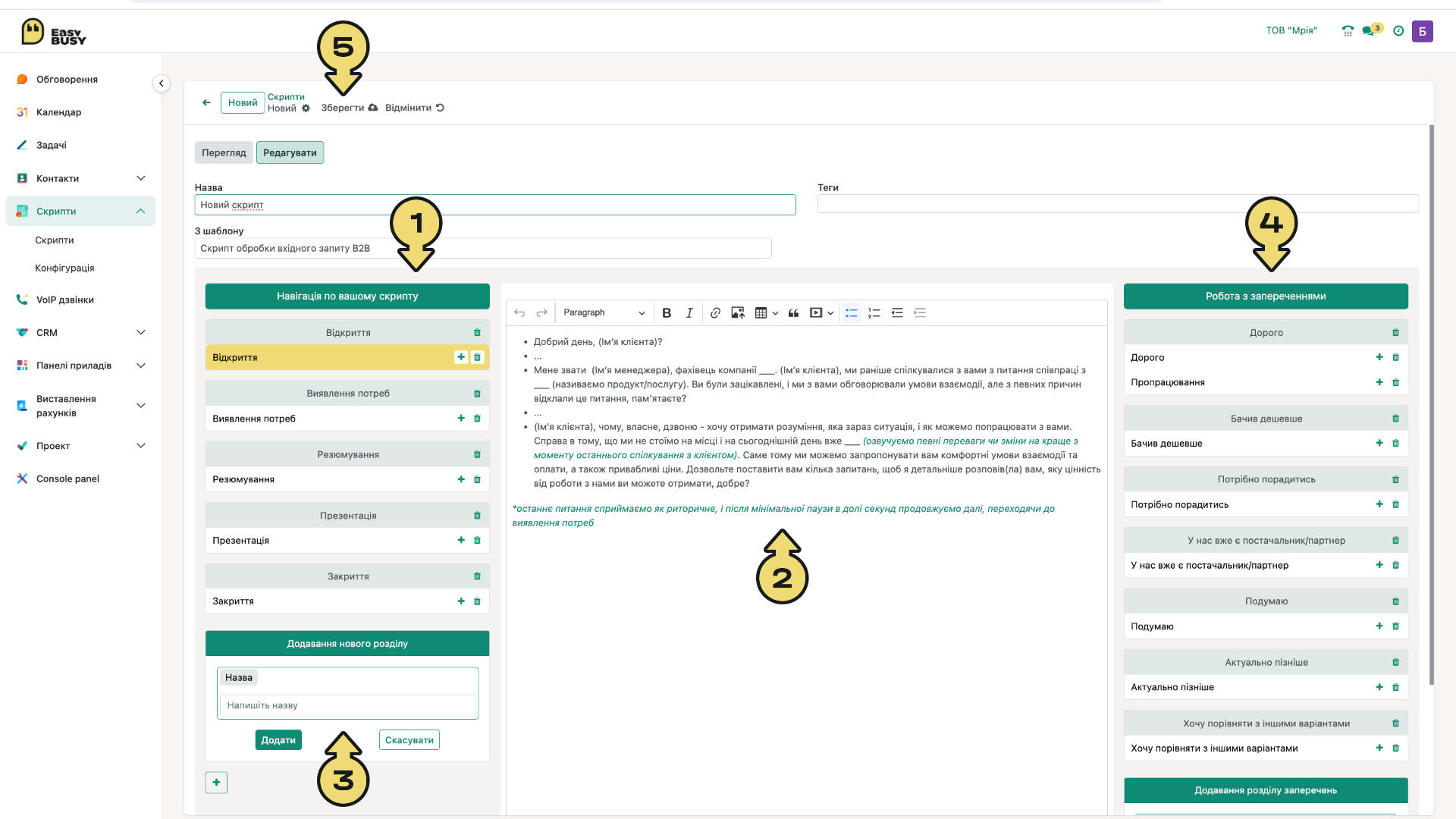This screenshot has width=1456, height=819.
Task: Delete the Актуально пізніше row
Action: click(x=1395, y=687)
